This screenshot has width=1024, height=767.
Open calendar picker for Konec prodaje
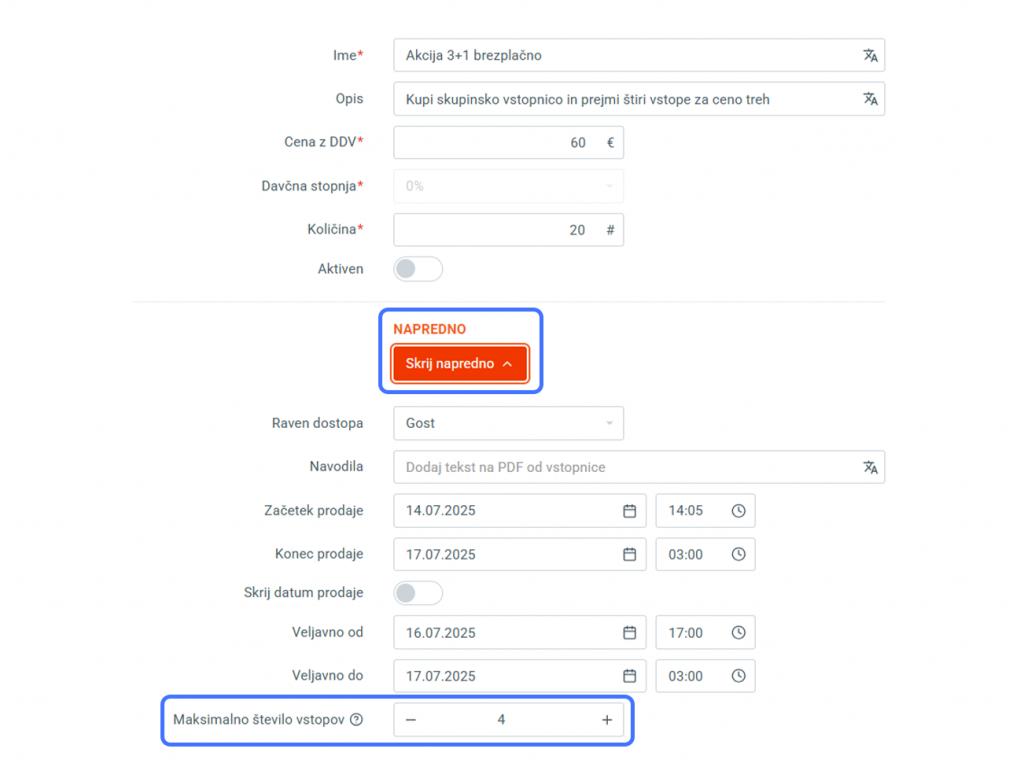point(630,555)
